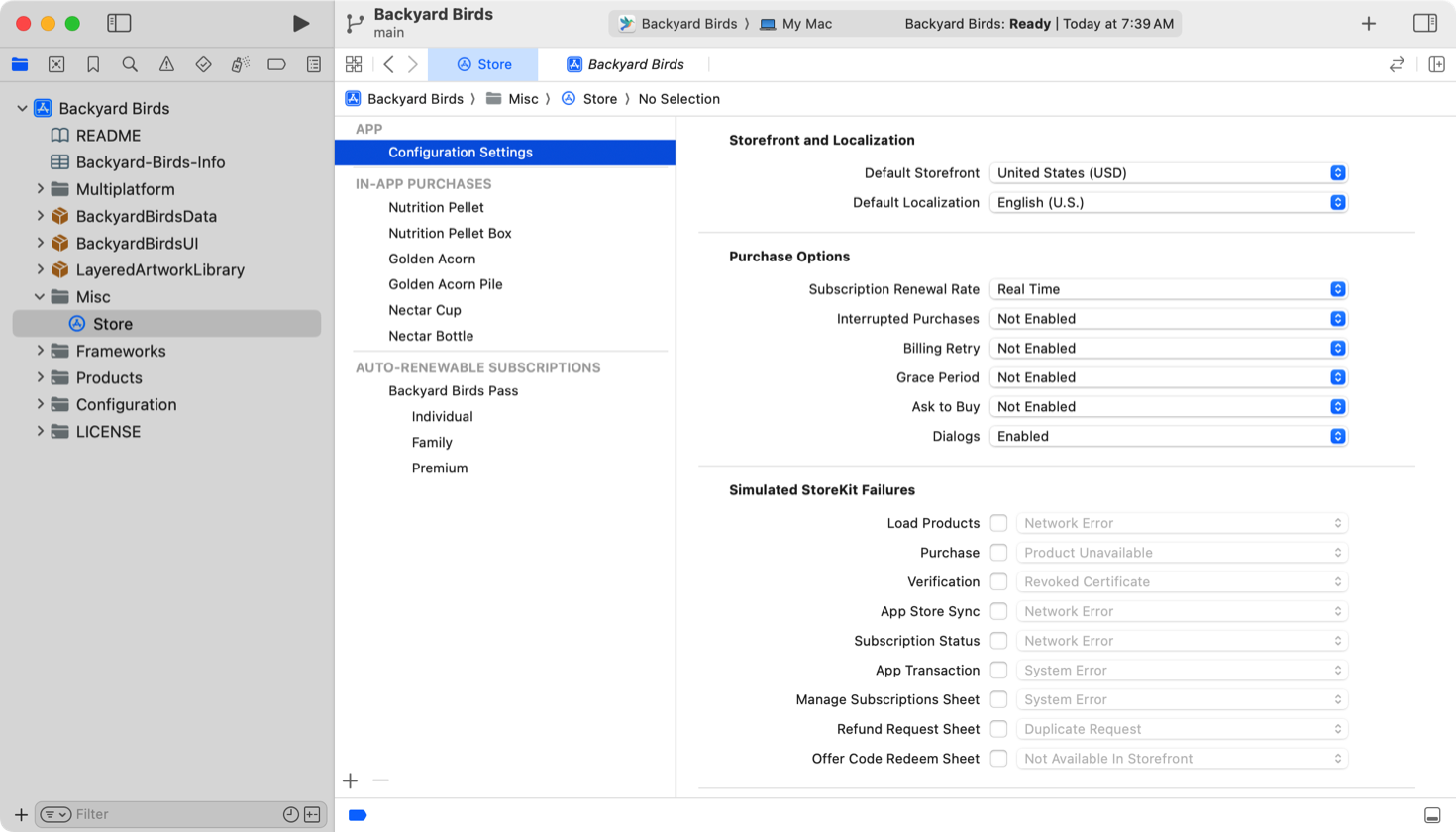Switch to the Backyard Birds editor tab

coord(625,64)
